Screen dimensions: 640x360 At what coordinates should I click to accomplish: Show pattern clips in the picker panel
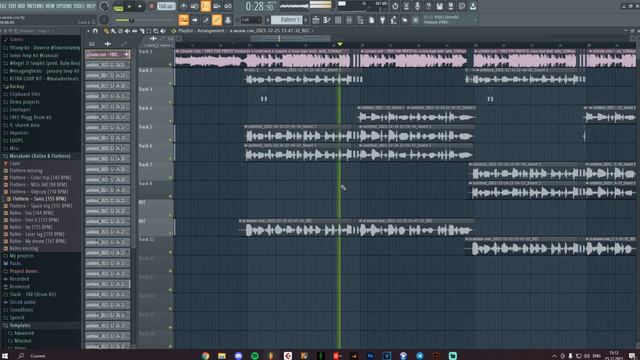92,44
